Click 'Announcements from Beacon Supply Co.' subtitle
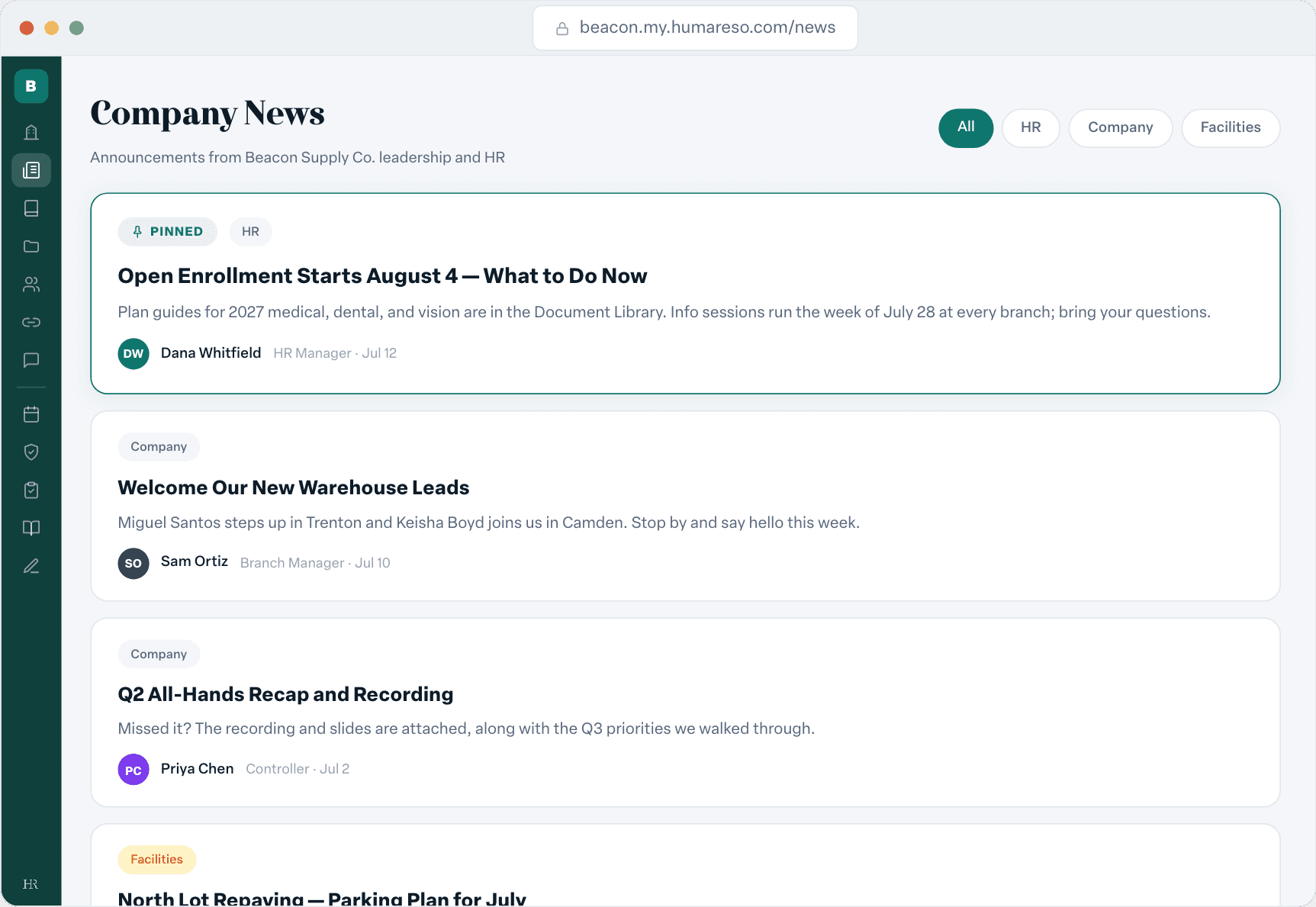This screenshot has height=907, width=1316. tap(298, 157)
